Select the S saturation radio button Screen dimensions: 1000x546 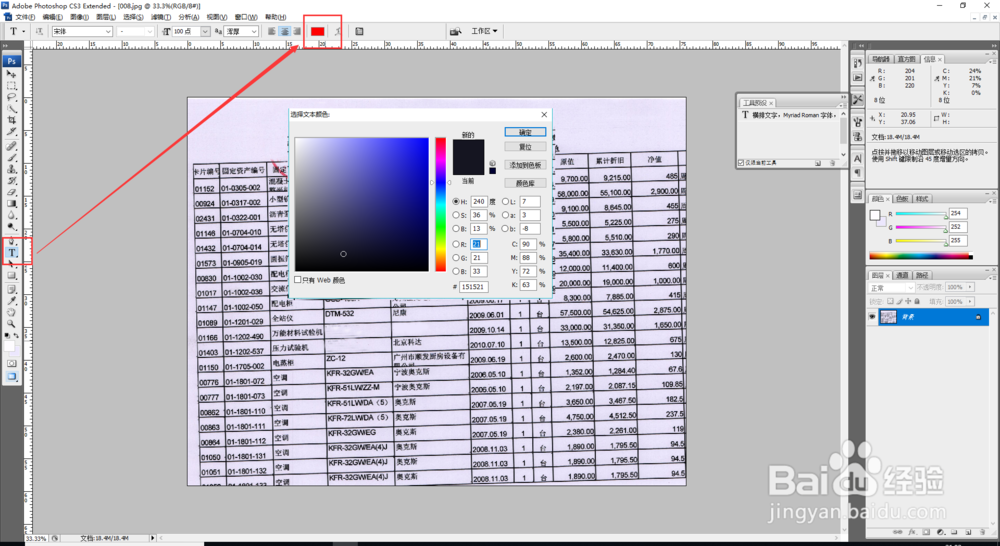(456, 215)
